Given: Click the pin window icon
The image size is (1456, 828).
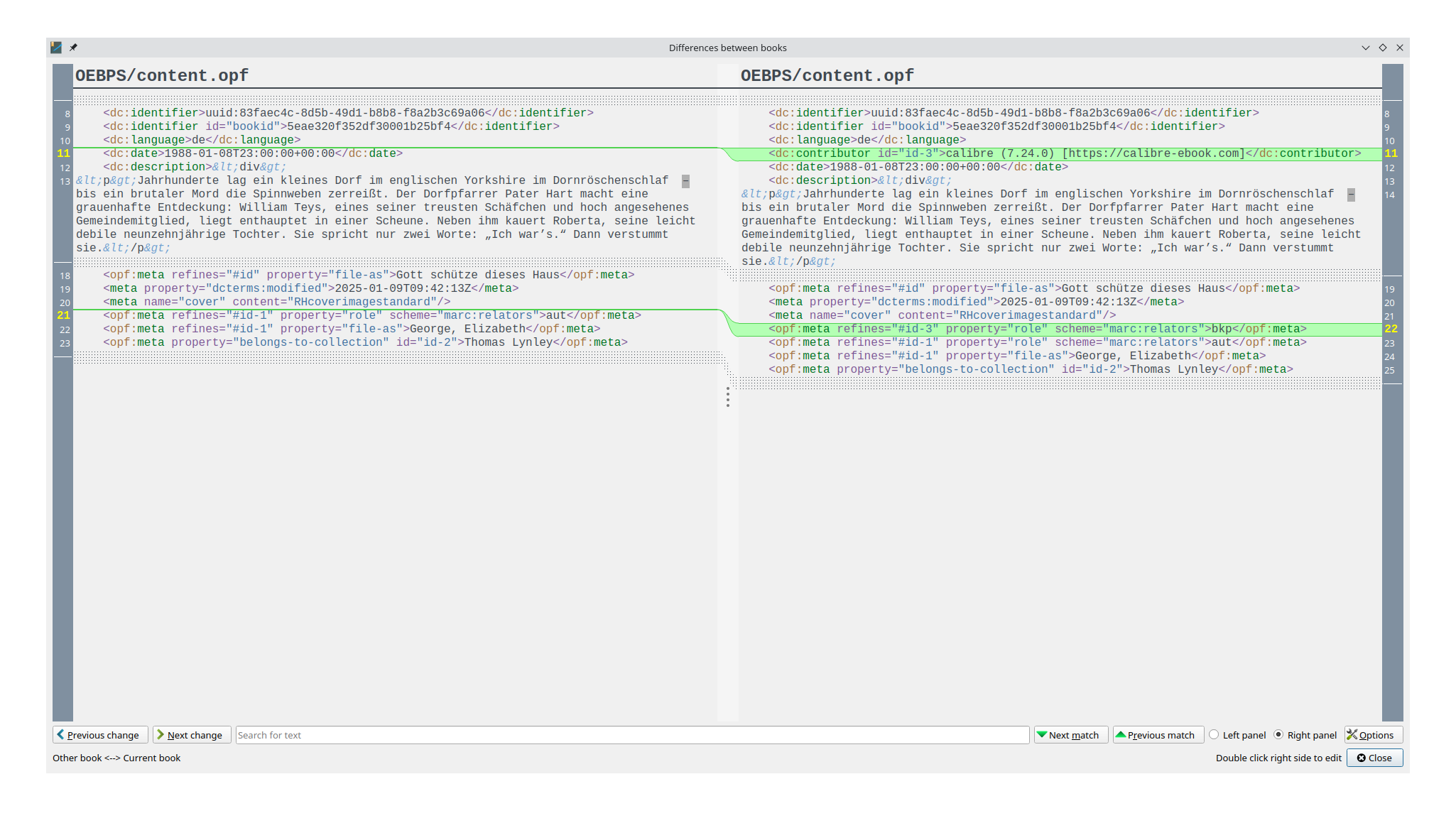Looking at the screenshot, I should 73,48.
